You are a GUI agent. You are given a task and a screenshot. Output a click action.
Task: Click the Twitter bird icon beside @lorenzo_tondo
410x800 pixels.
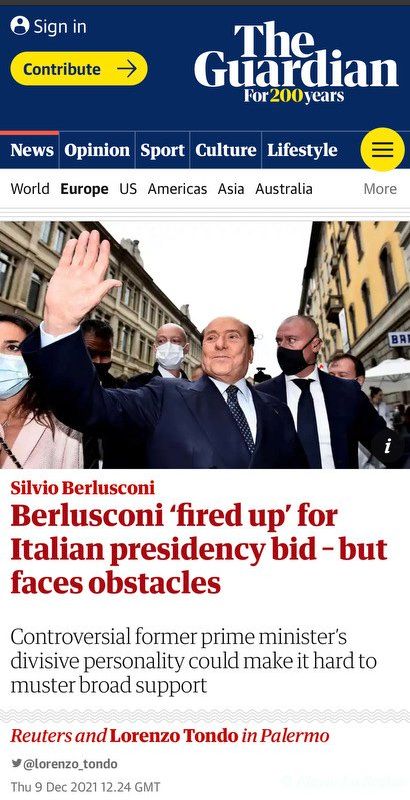[16, 763]
